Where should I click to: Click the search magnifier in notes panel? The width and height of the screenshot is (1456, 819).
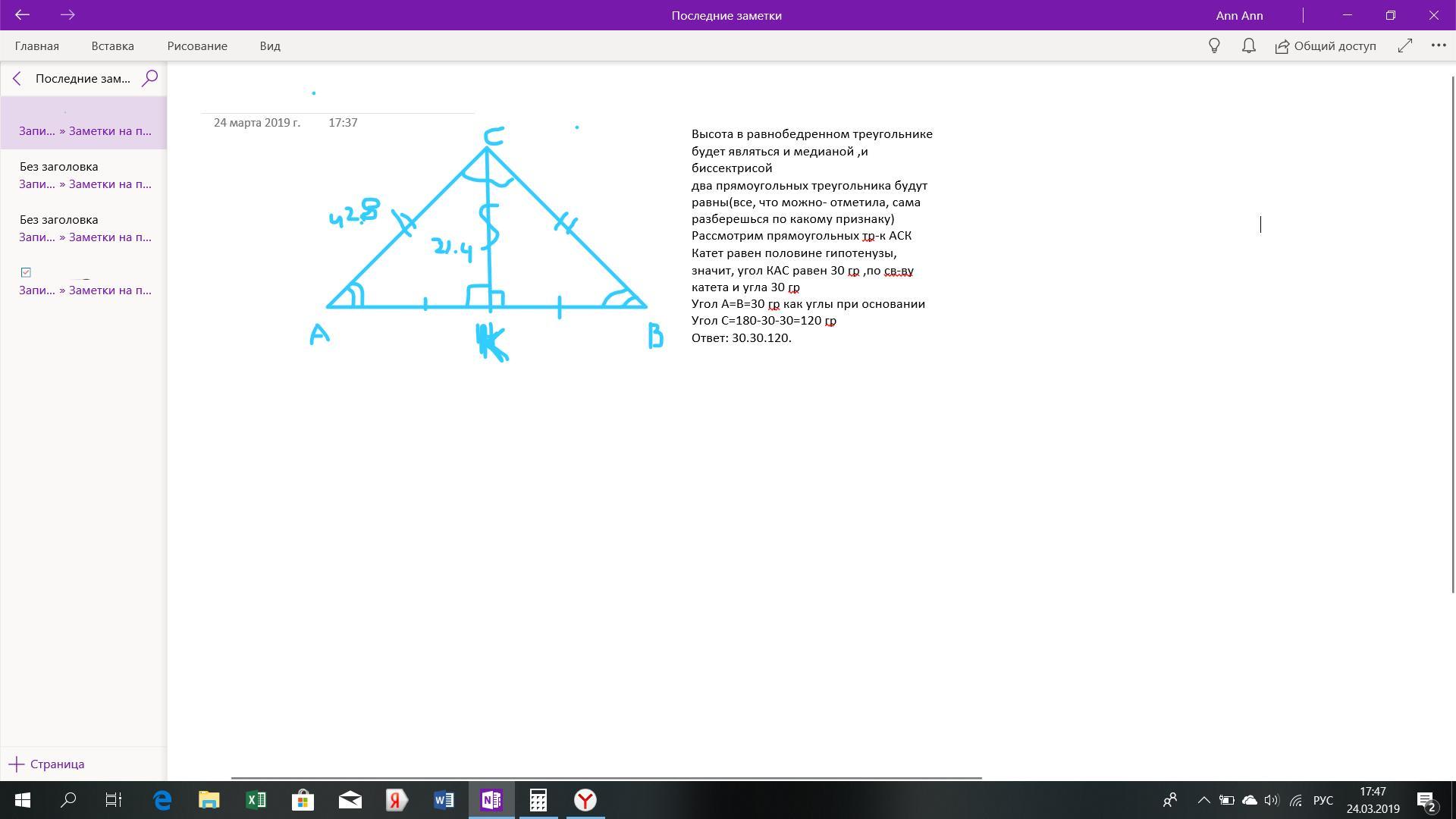[x=150, y=78]
